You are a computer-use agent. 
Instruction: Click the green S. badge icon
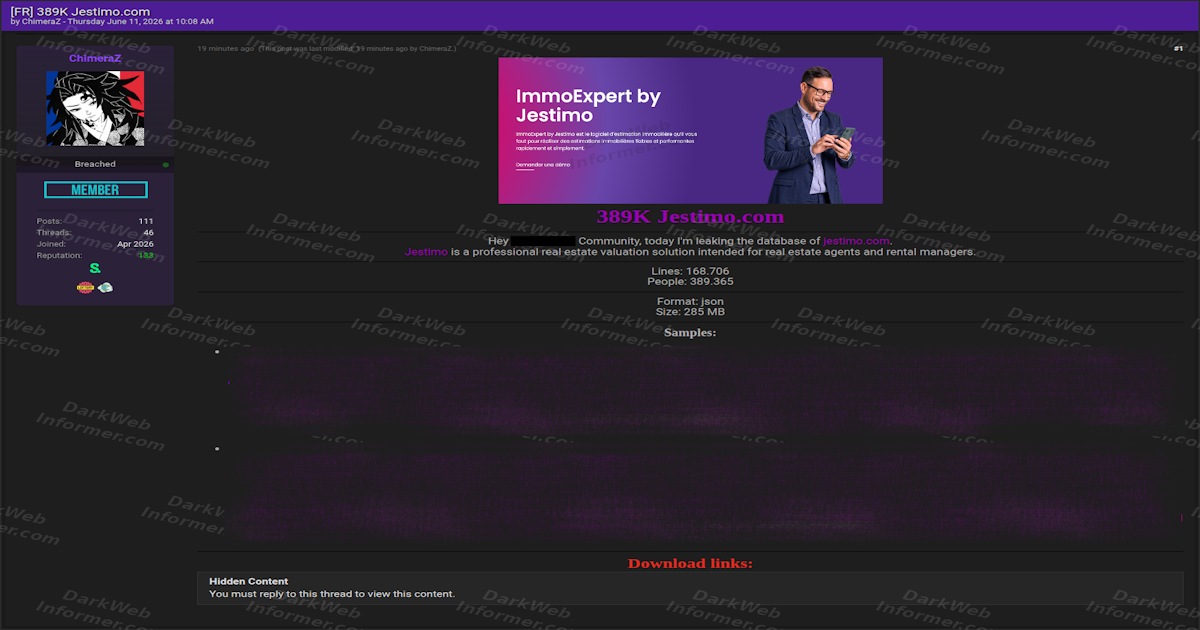[95, 269]
